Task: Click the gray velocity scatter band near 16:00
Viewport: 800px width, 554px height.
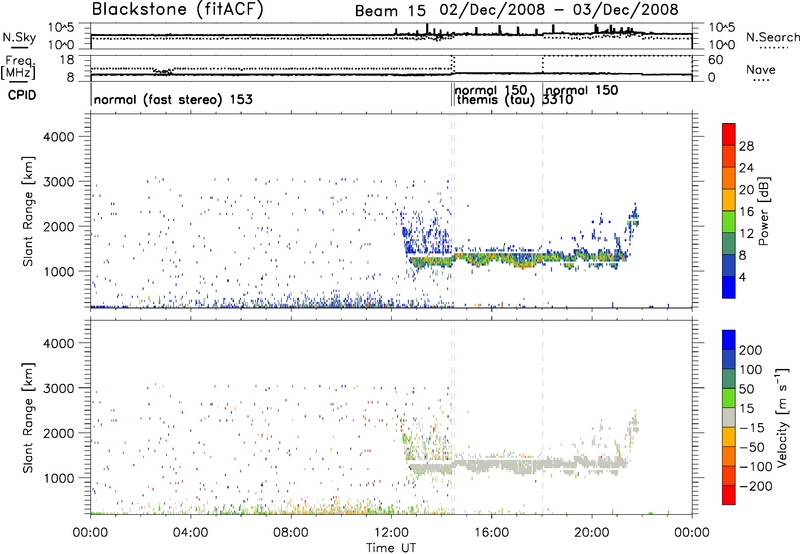Action: [492, 464]
